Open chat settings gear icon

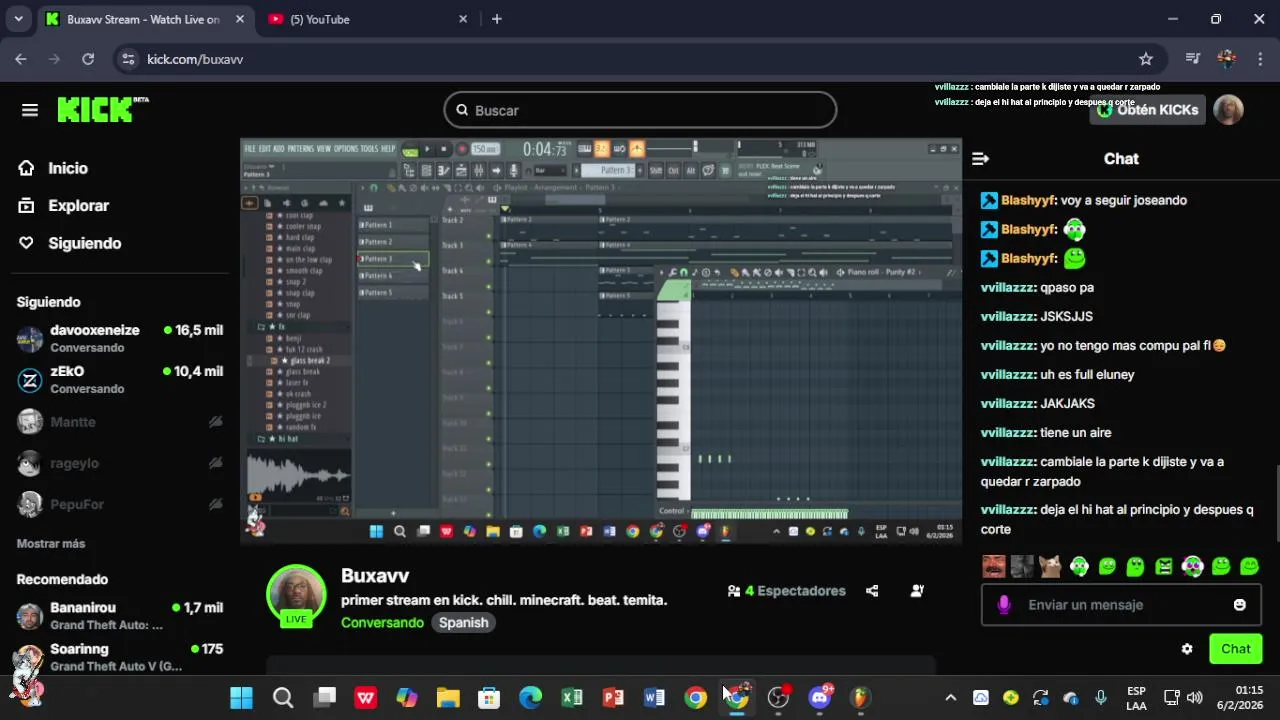[1187, 649]
